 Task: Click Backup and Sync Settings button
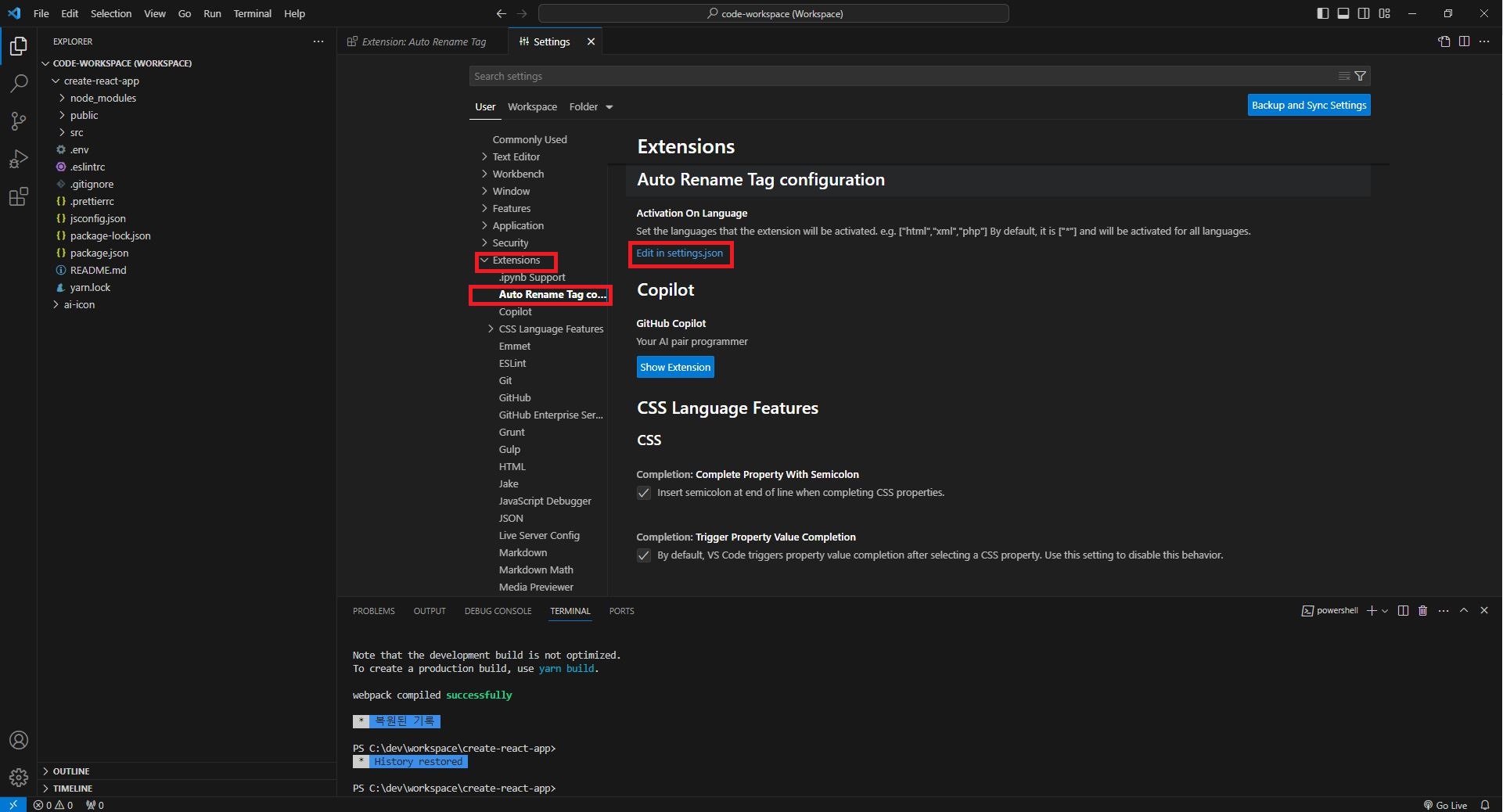pyautogui.click(x=1309, y=105)
